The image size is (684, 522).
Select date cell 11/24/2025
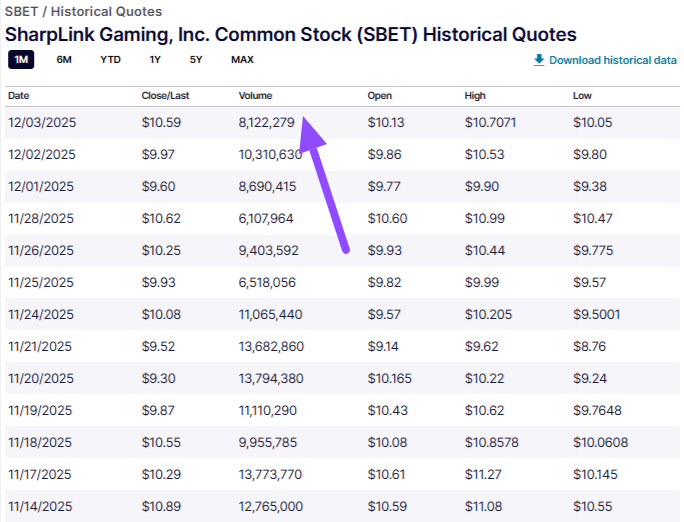point(41,314)
